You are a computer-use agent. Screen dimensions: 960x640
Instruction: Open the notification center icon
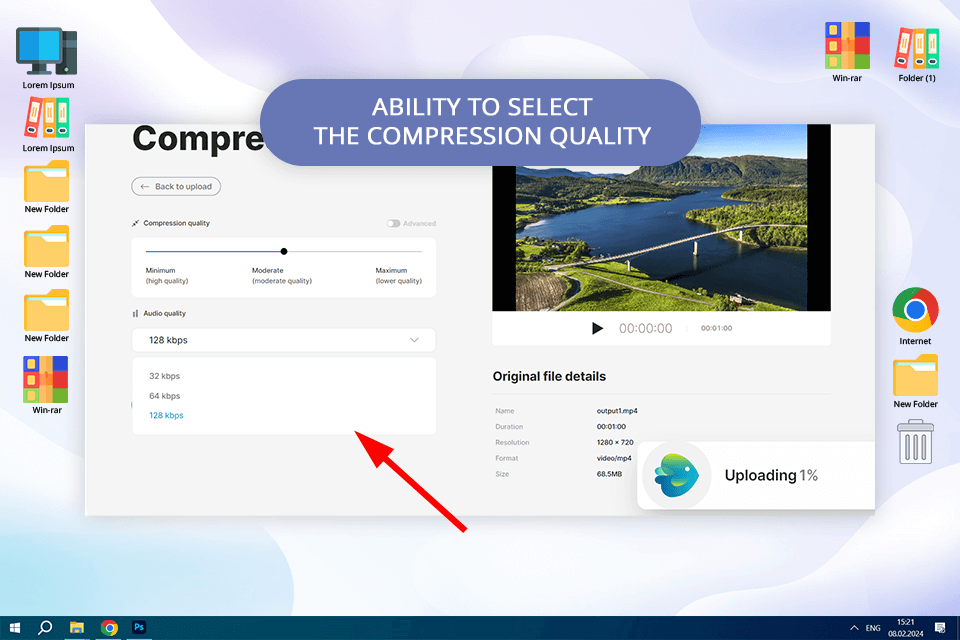point(940,628)
